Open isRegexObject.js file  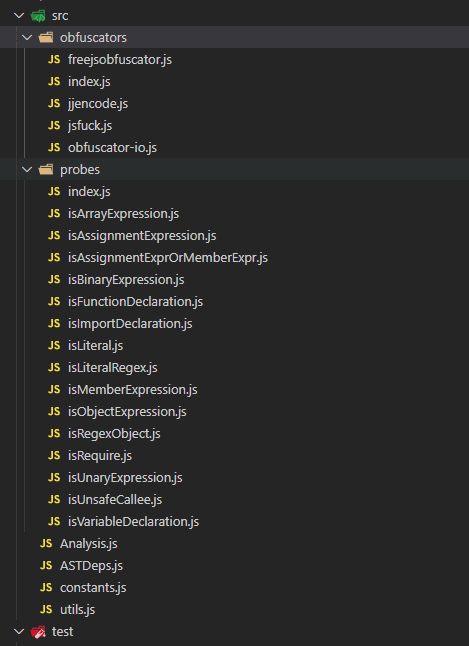114,434
